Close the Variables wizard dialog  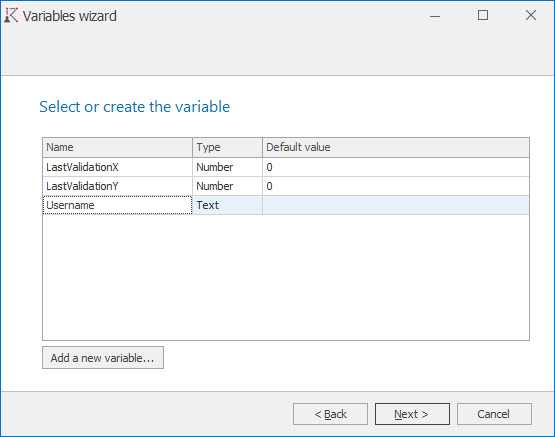[531, 16]
